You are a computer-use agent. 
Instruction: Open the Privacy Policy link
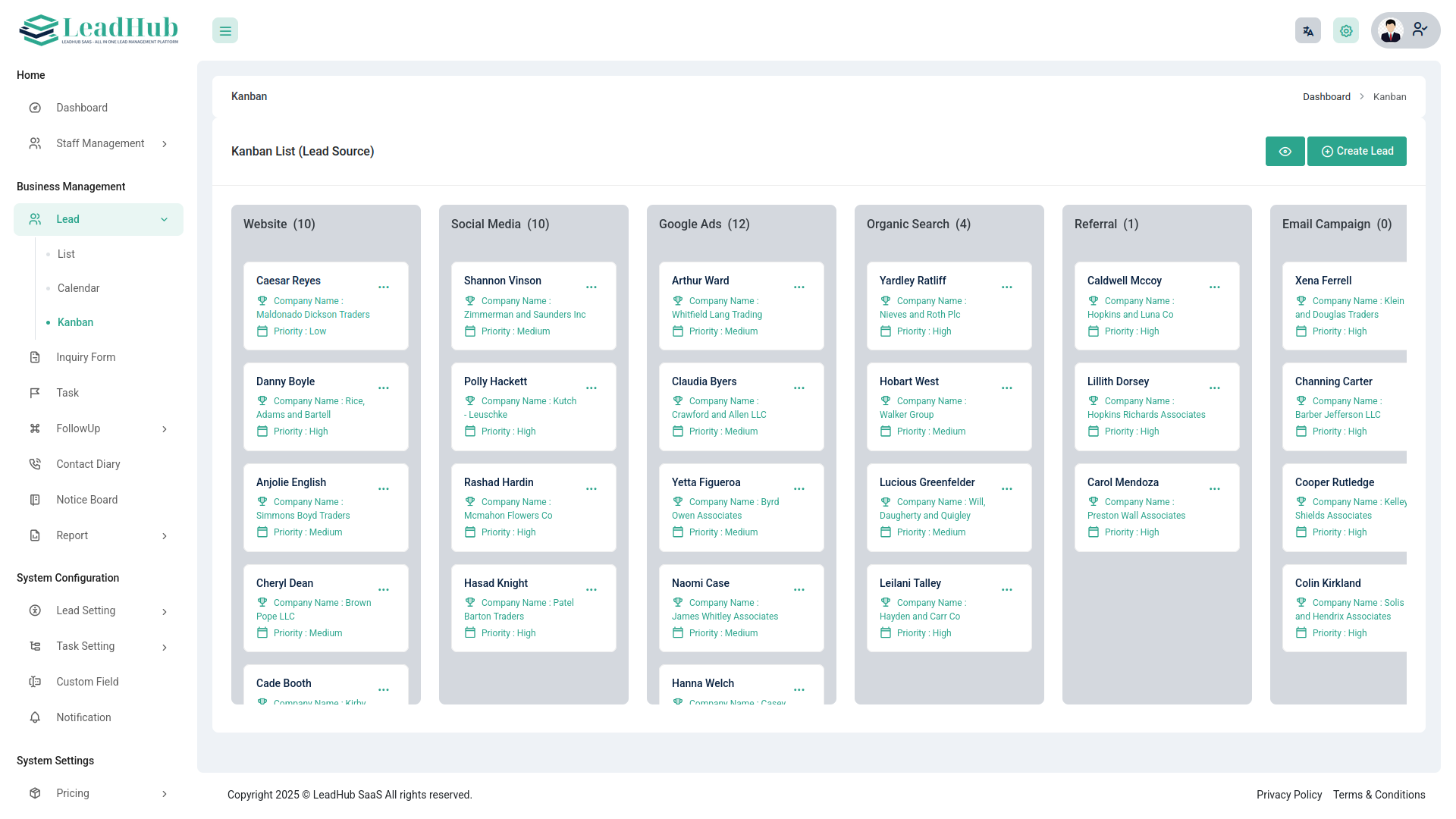1288,795
